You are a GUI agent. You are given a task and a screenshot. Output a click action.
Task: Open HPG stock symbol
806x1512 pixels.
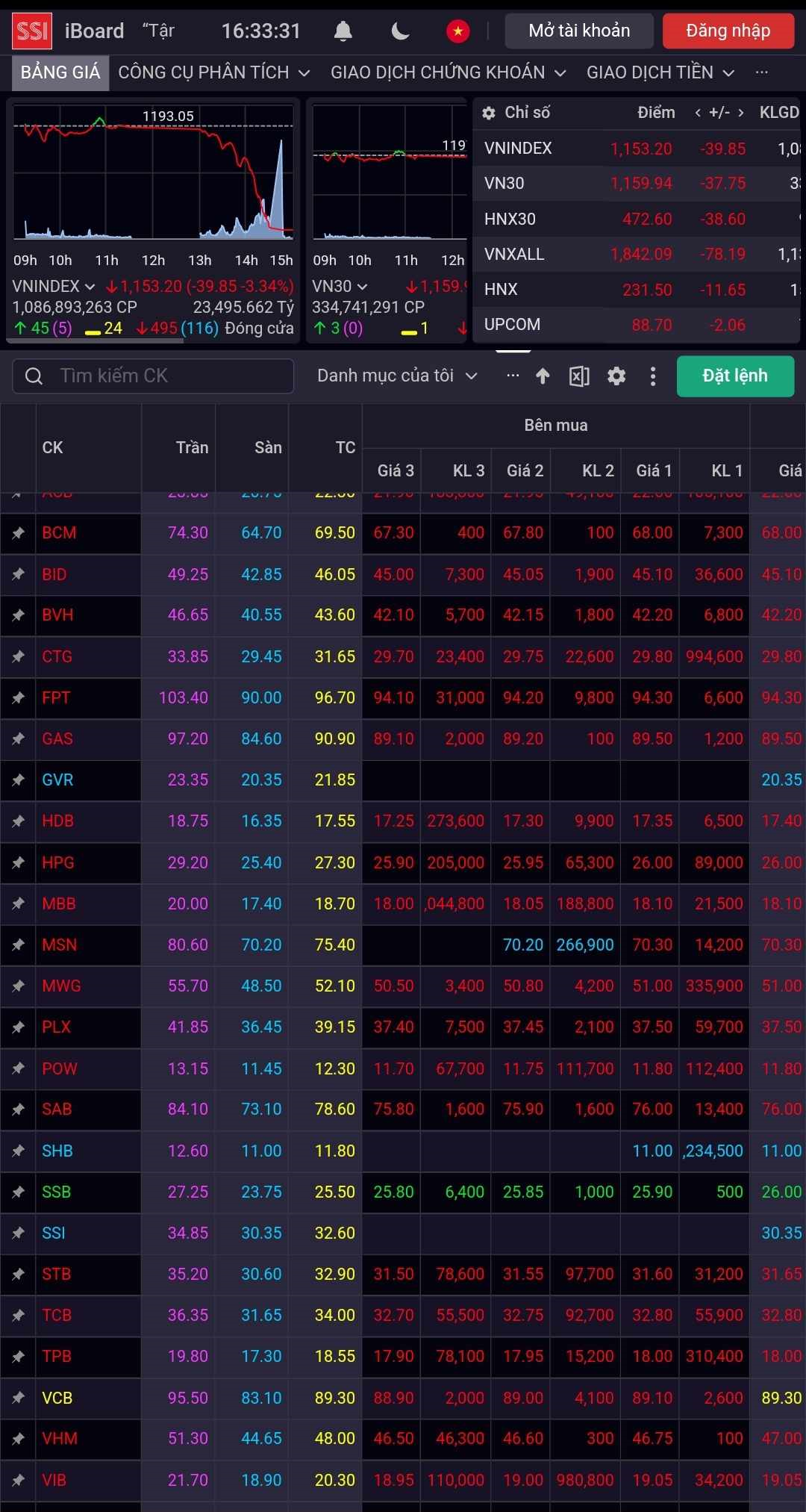click(58, 862)
